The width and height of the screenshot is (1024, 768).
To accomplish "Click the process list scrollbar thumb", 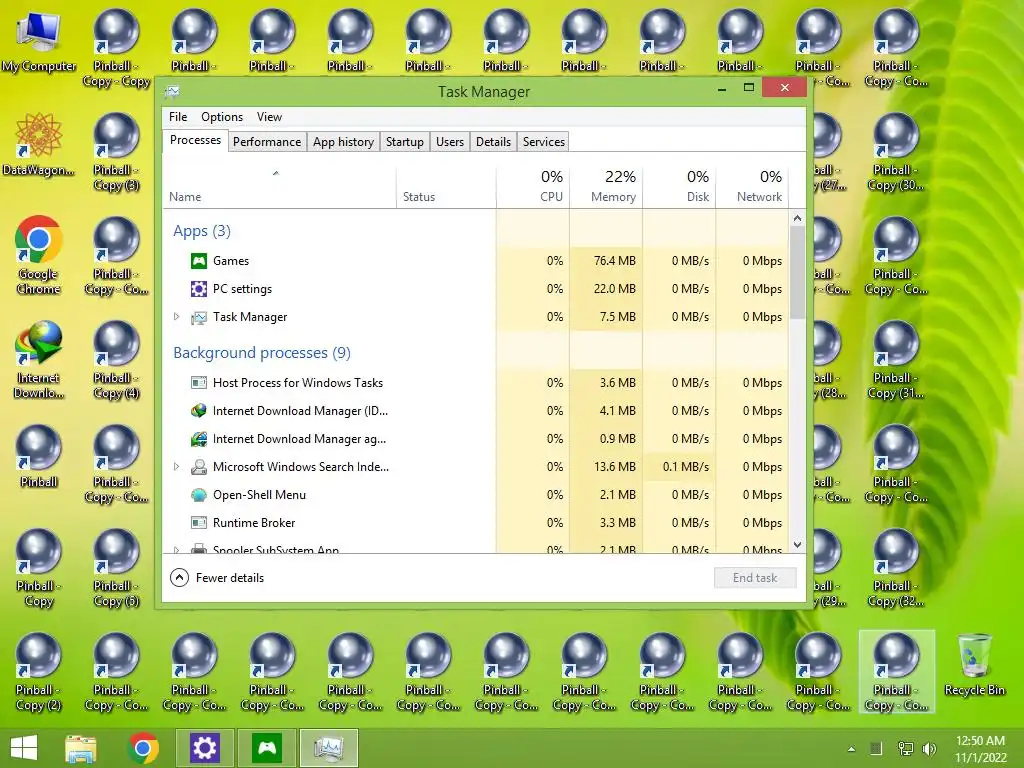I will tap(797, 273).
